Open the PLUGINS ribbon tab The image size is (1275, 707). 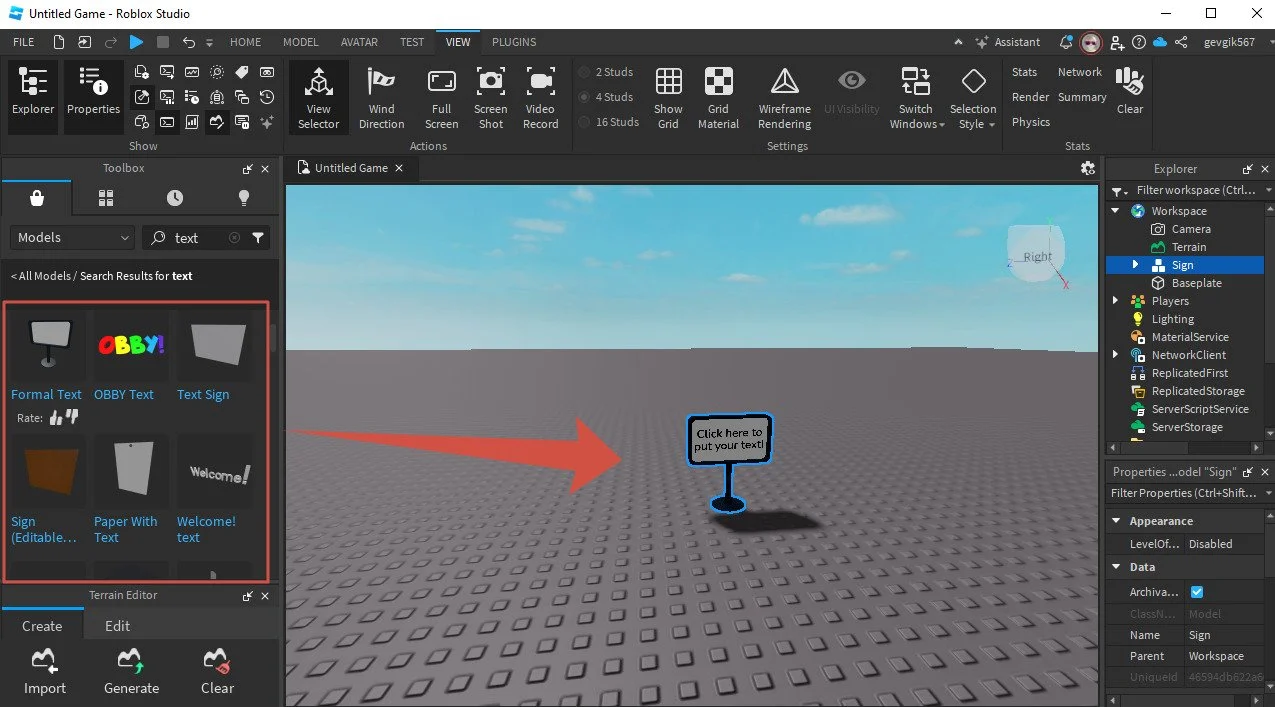(x=514, y=42)
